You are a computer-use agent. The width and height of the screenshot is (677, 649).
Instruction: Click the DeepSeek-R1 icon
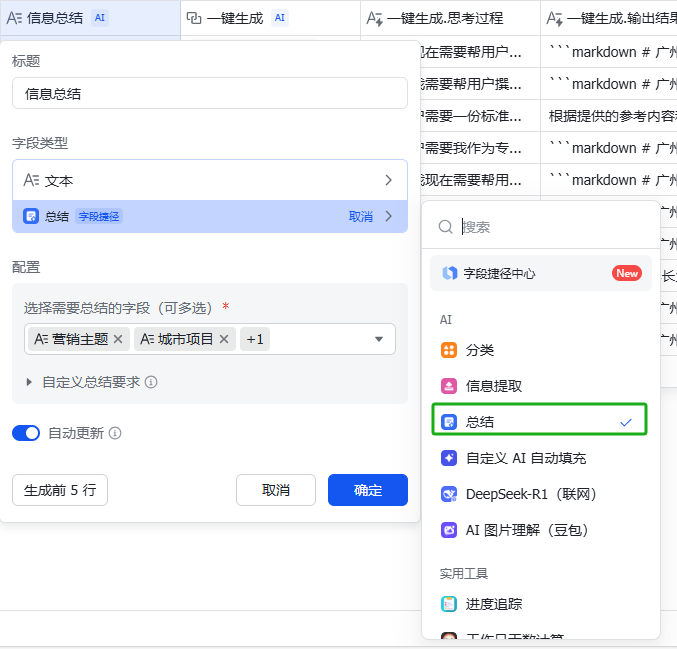click(x=449, y=494)
